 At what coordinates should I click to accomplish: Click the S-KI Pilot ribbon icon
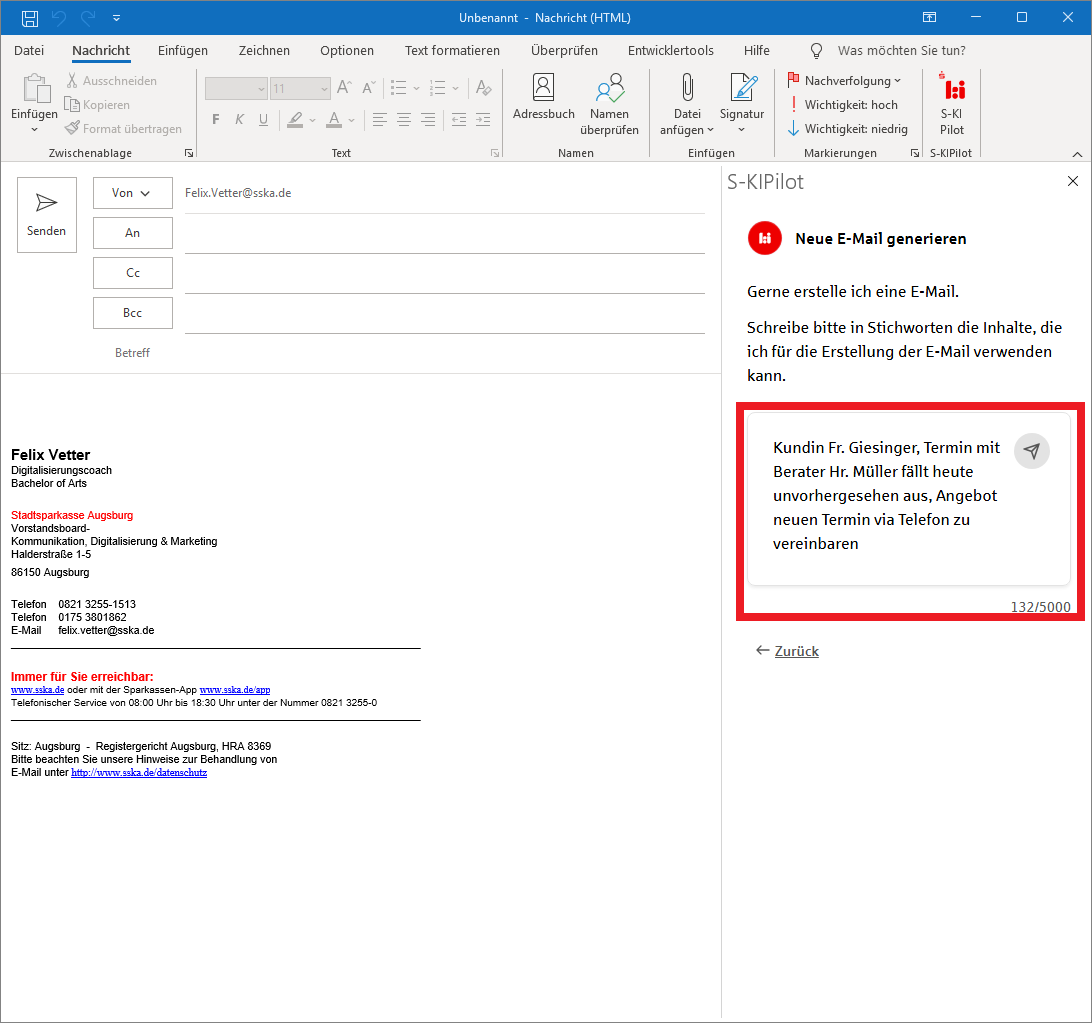click(x=952, y=107)
